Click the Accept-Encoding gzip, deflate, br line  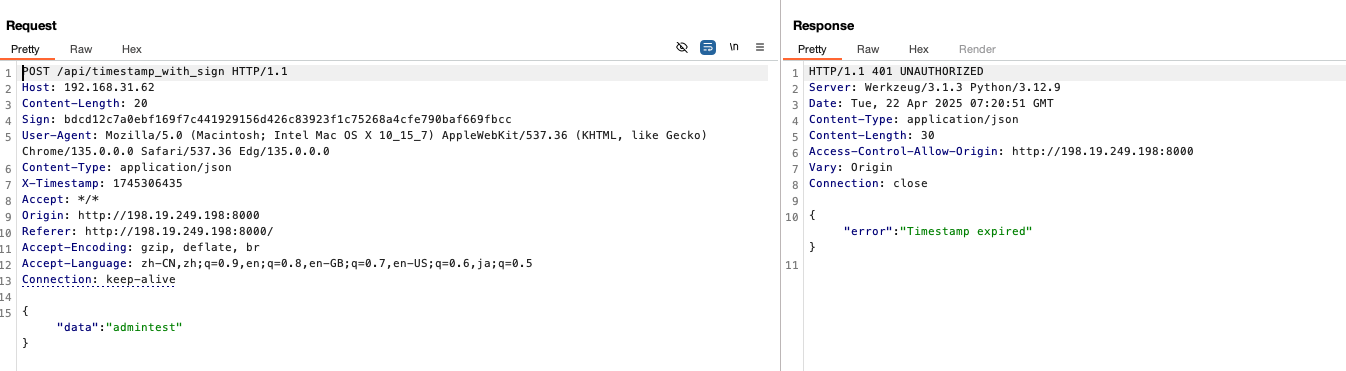coord(141,248)
